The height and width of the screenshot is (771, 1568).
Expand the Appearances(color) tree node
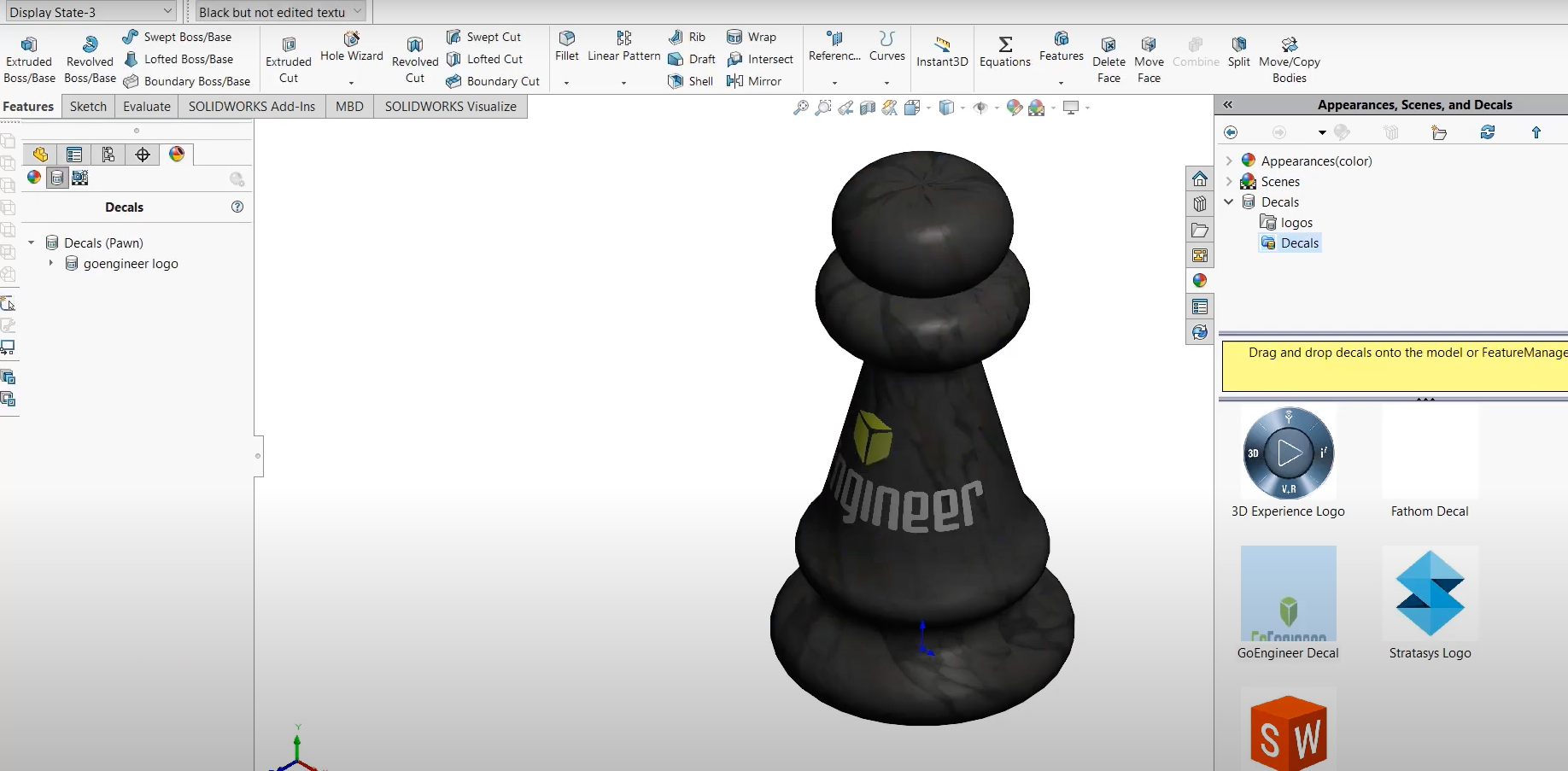pyautogui.click(x=1229, y=161)
